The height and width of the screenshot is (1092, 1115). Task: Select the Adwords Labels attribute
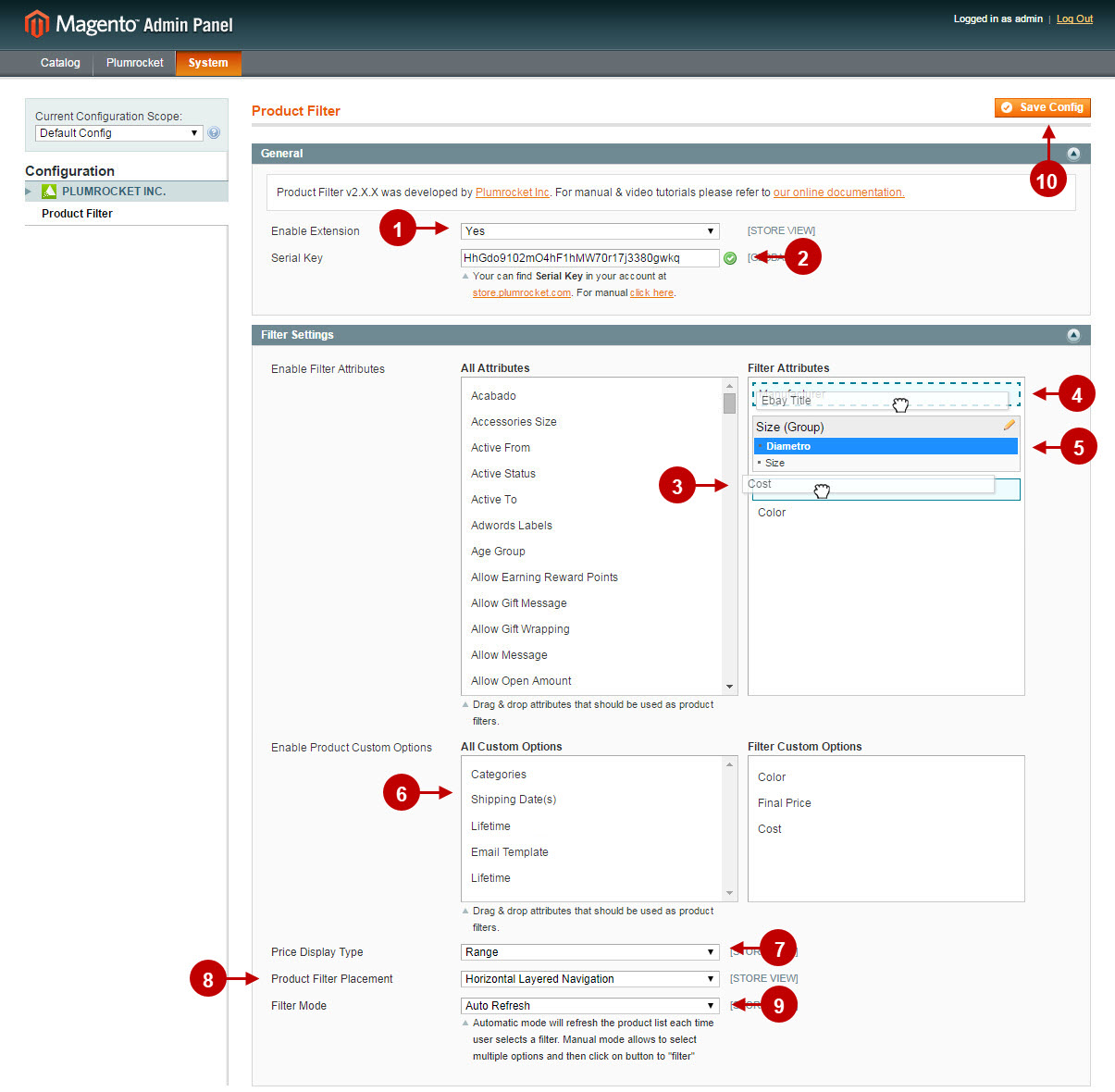point(512,526)
